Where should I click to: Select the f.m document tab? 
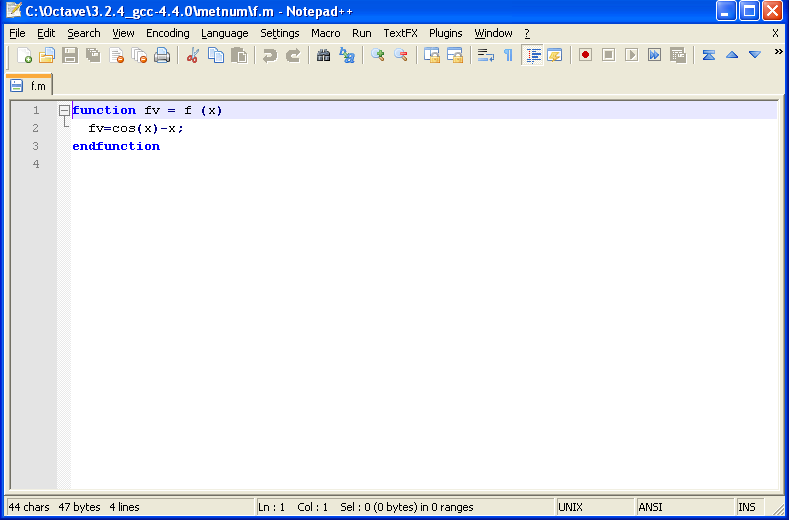(x=29, y=86)
